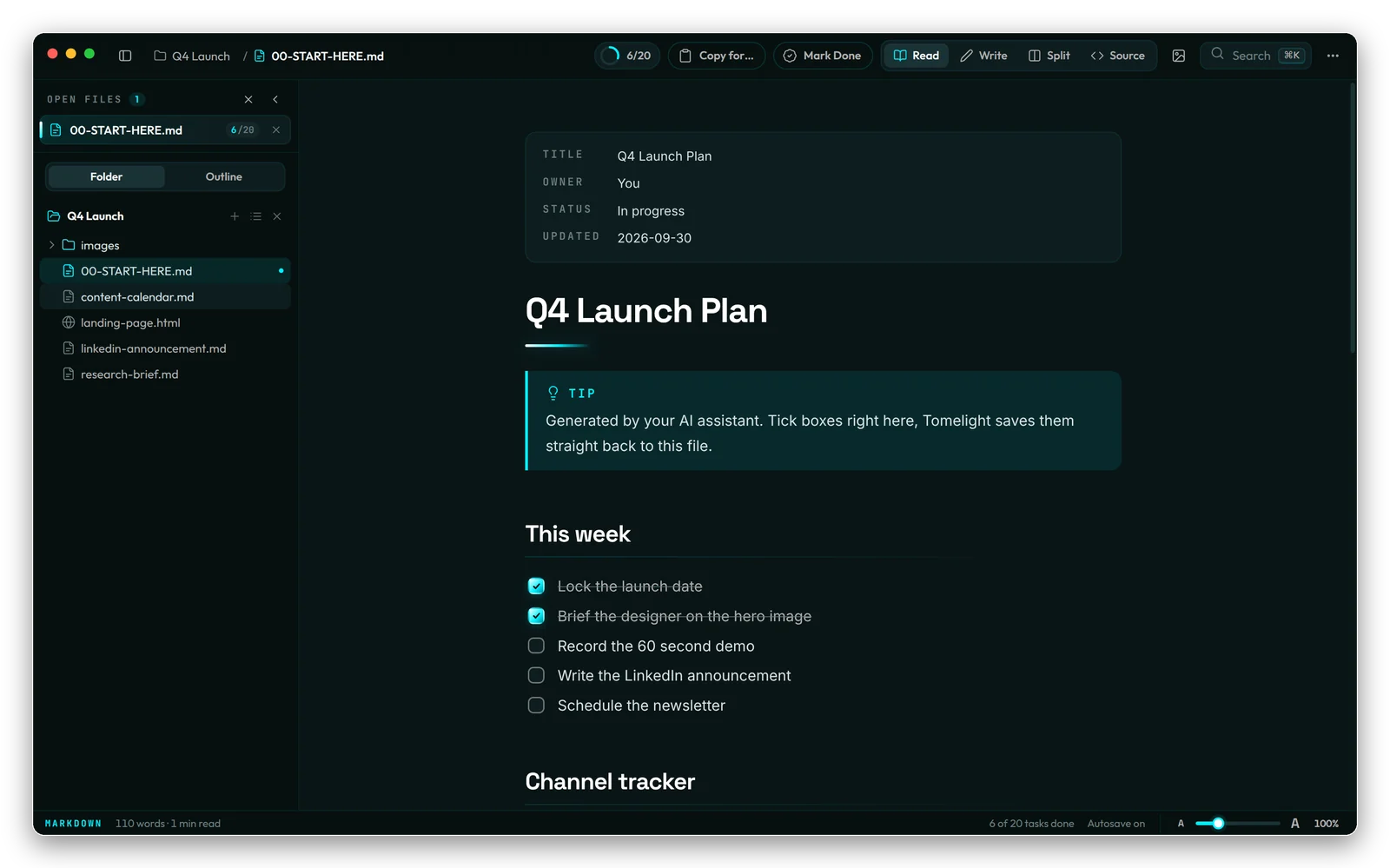Switch to Write mode
The width and height of the screenshot is (1390, 868).
[983, 56]
